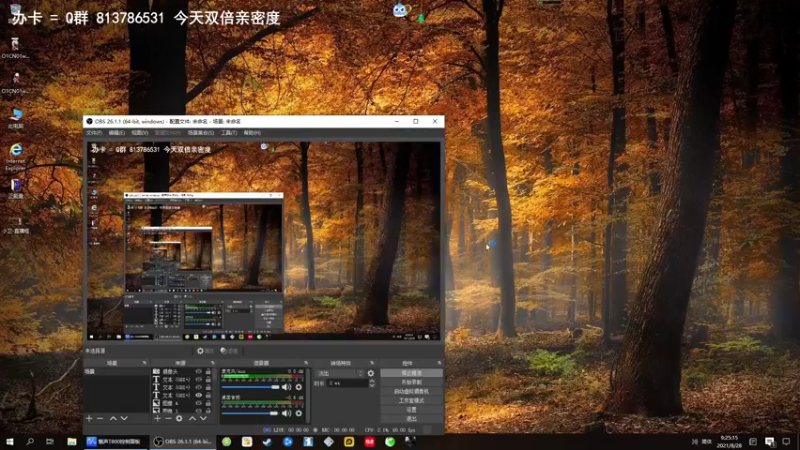Toggle lock on the first text source
Screen dimensions: 800x450
click(x=208, y=380)
